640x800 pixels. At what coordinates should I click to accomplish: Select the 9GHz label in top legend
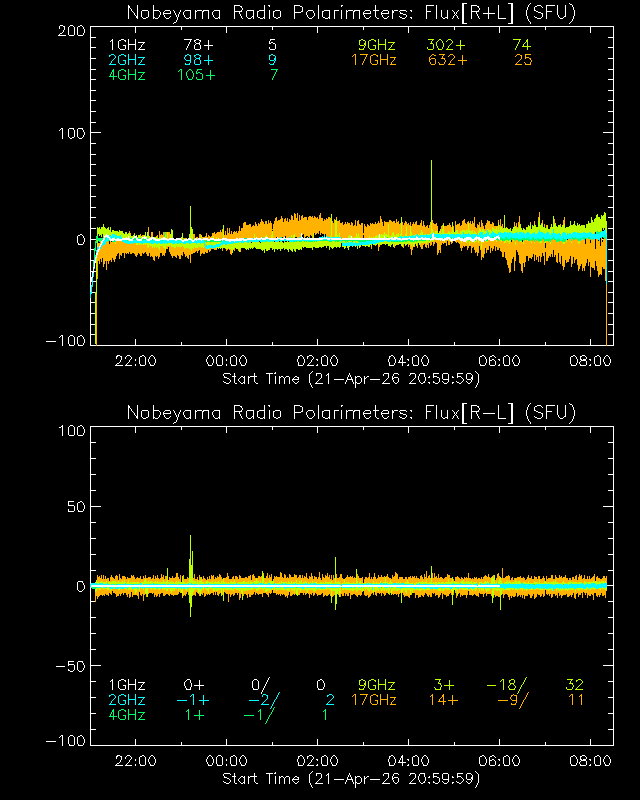point(377,45)
